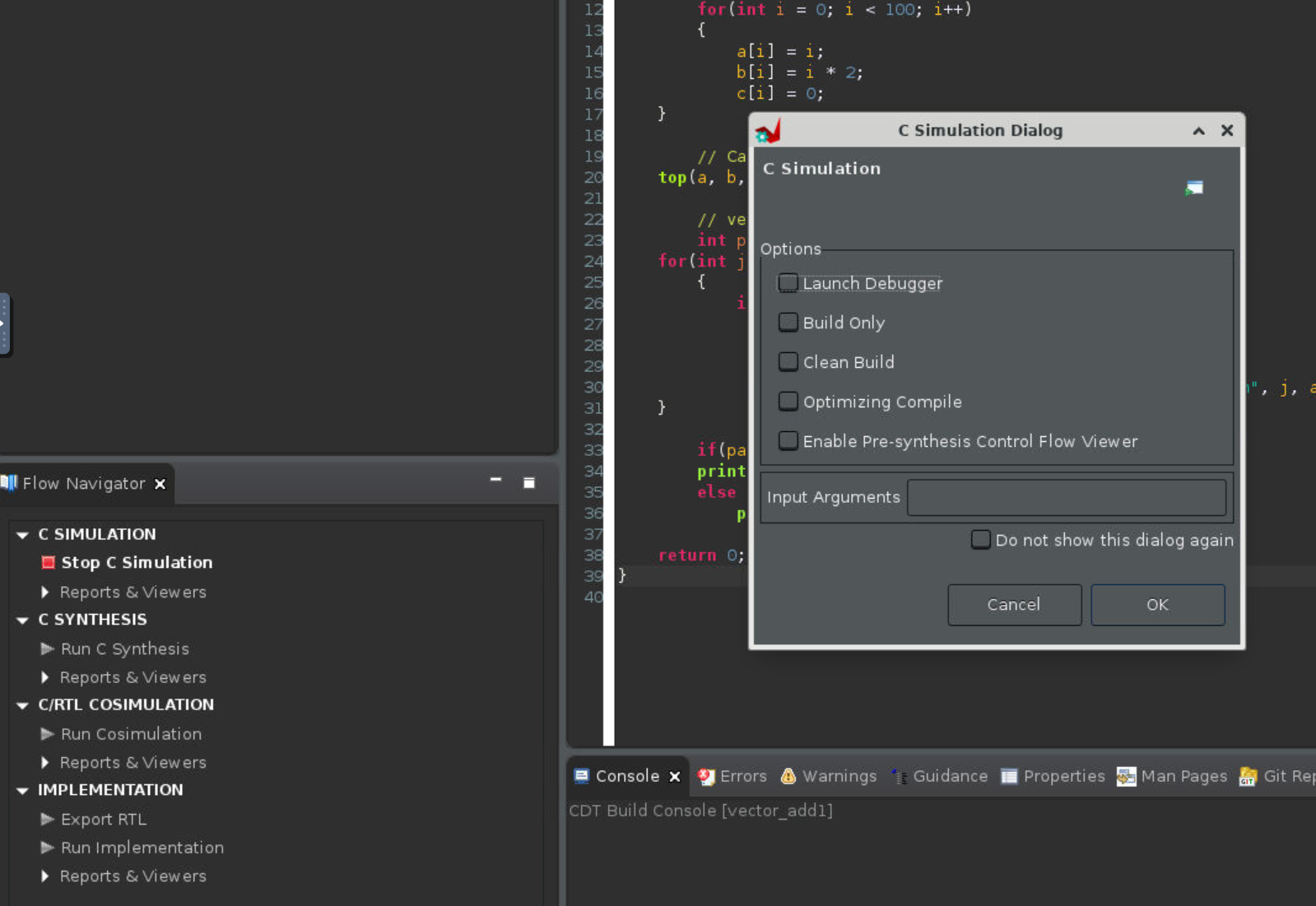This screenshot has height=906, width=1316.
Task: Click the Export RTL play icon
Action: pos(48,819)
